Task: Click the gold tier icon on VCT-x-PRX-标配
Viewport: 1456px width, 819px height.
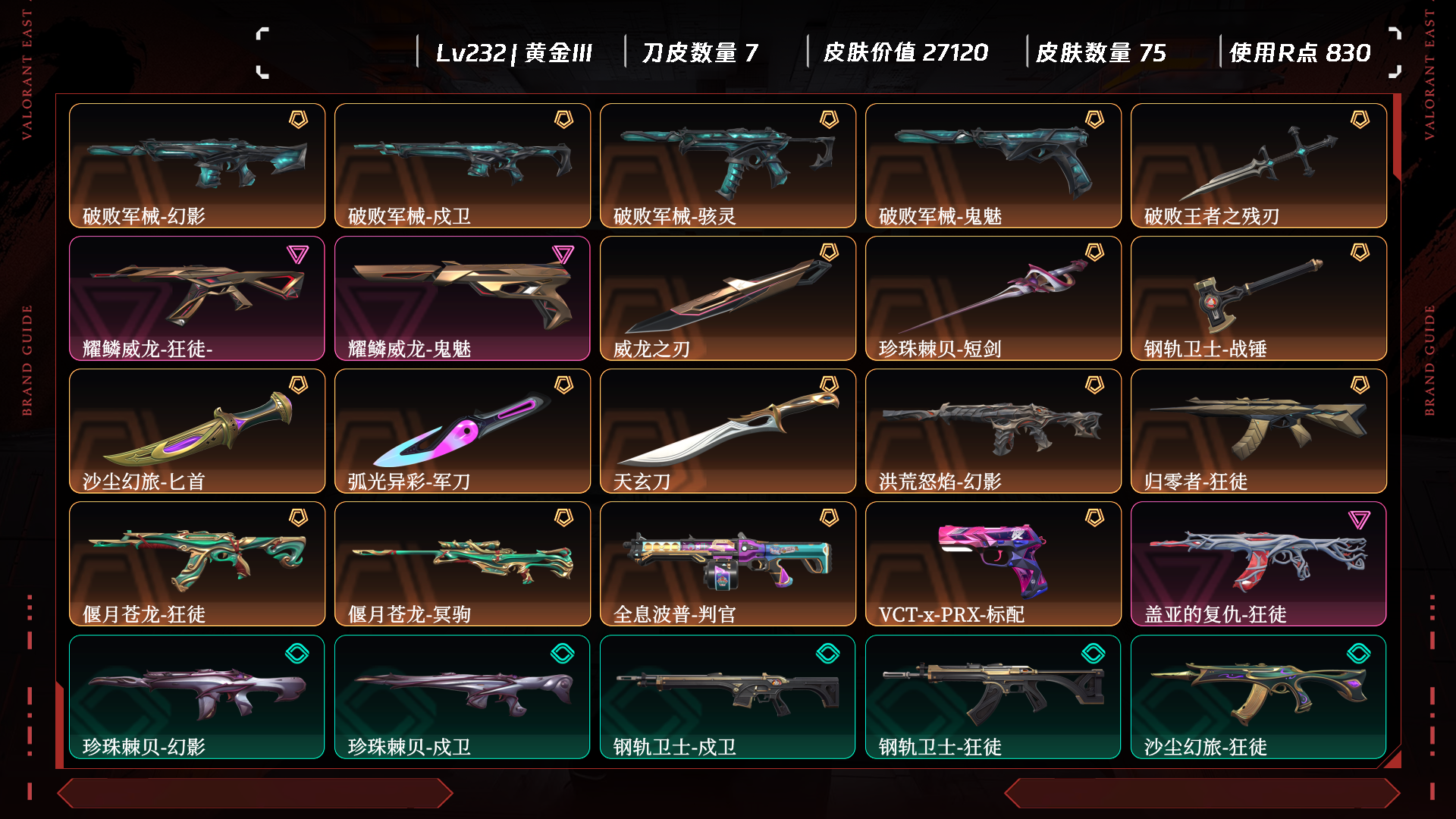Action: pyautogui.click(x=1094, y=518)
